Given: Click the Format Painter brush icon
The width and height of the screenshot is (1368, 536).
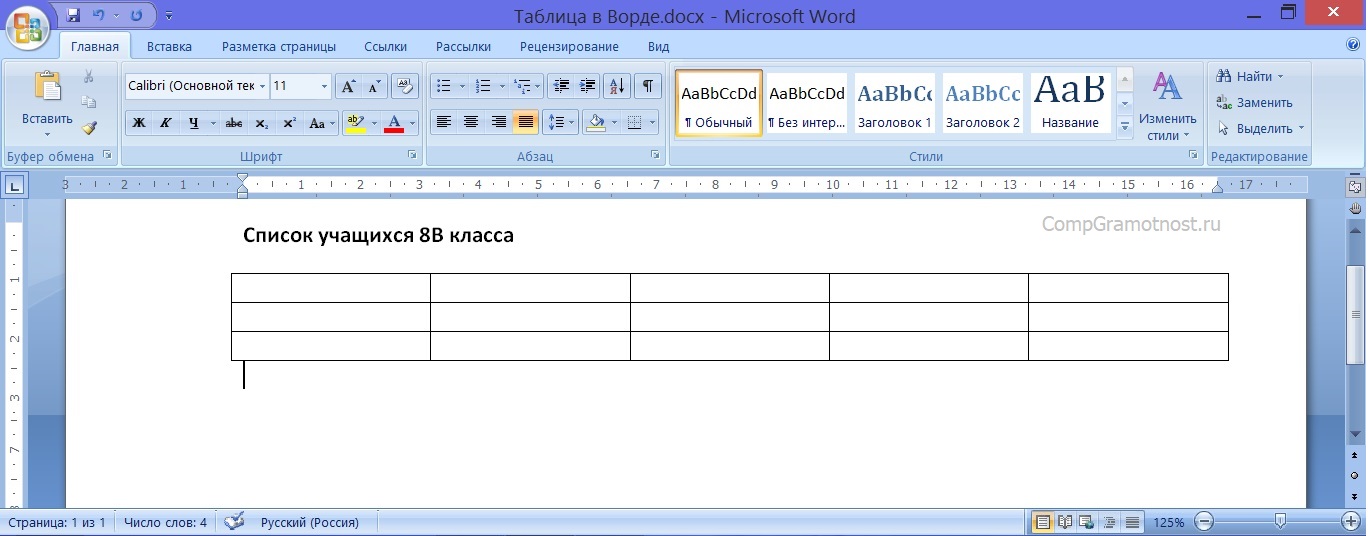Looking at the screenshot, I should click(x=89, y=128).
